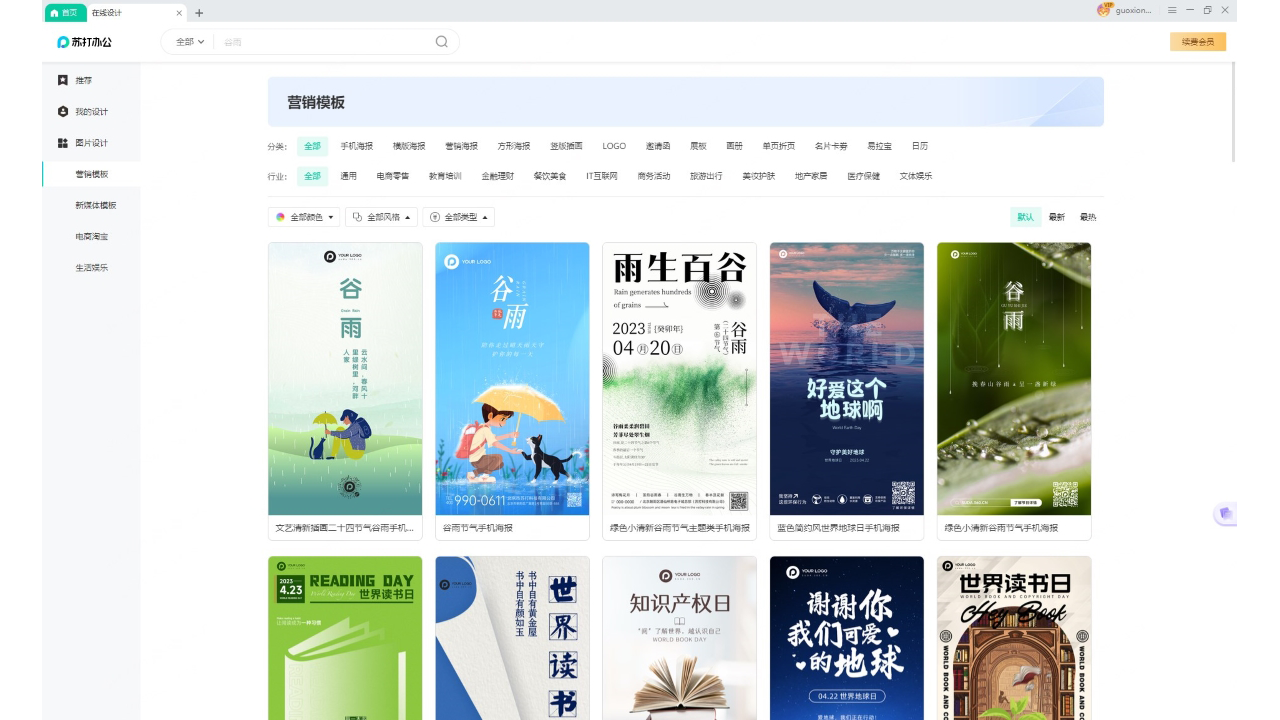Expand the 全部类型 type dropdown
Image resolution: width=1280 pixels, height=720 pixels.
click(x=458, y=217)
